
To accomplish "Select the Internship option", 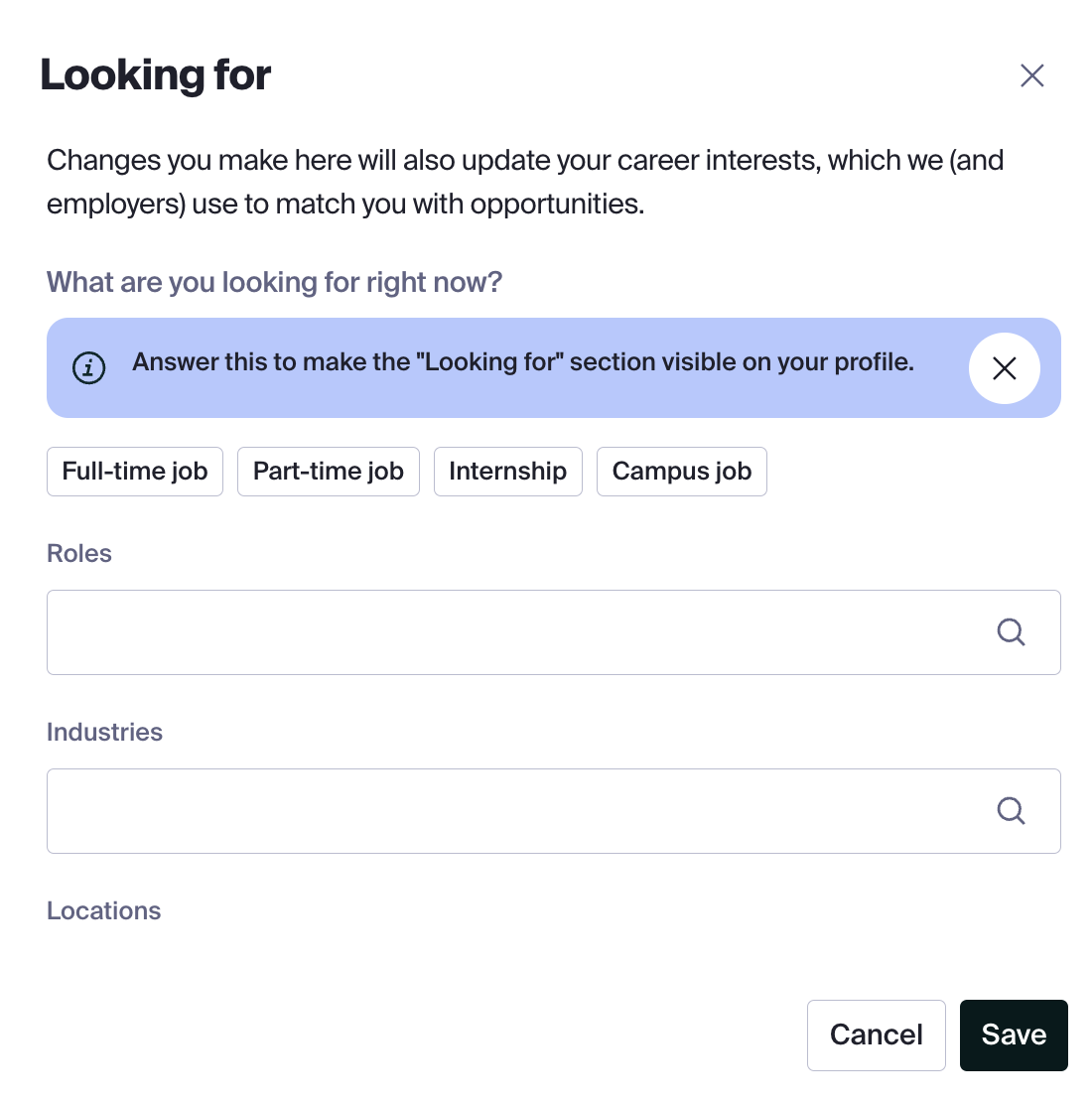I will tap(507, 472).
